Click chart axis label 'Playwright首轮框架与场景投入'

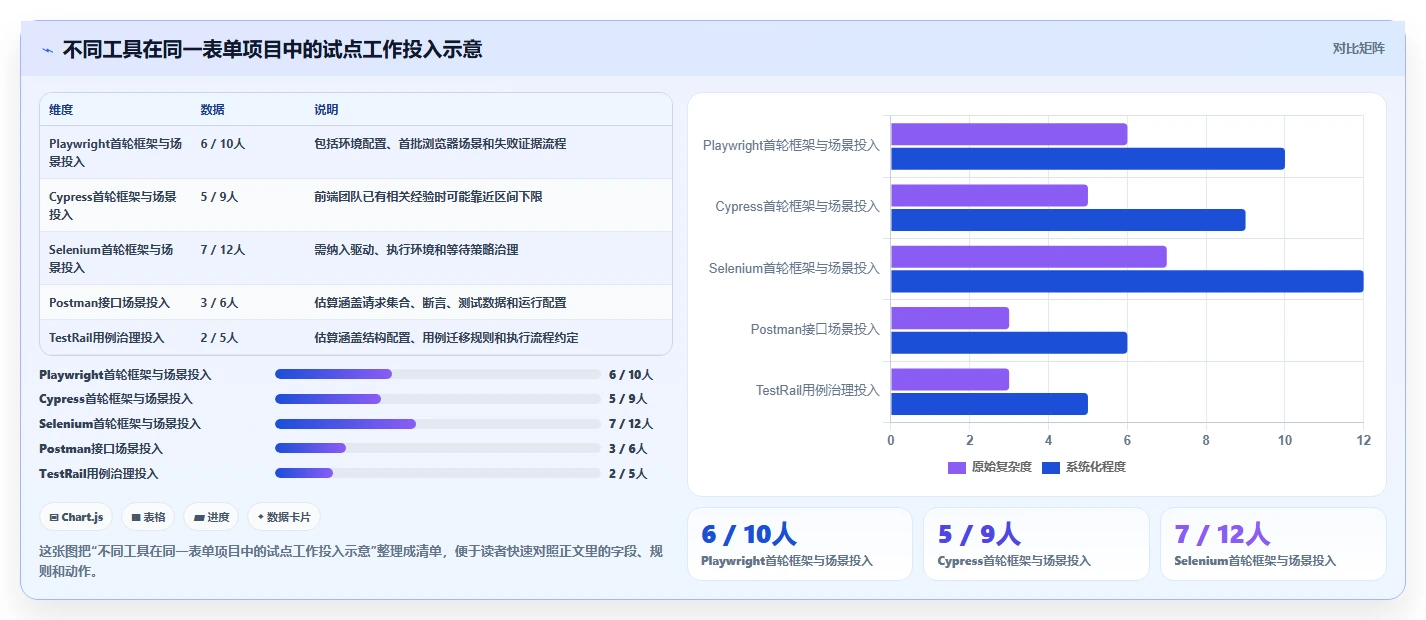pos(791,146)
